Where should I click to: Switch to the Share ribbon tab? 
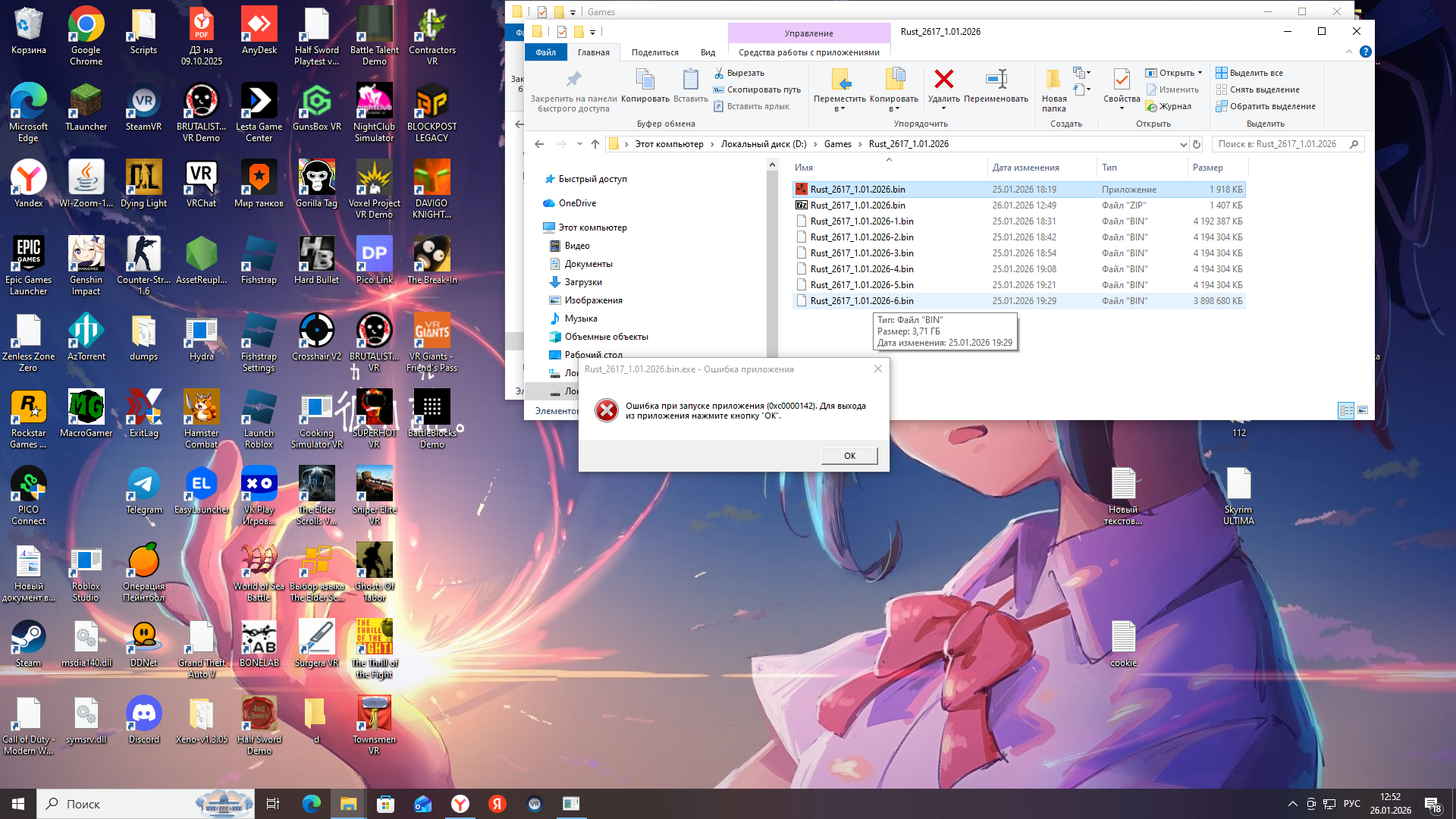click(x=654, y=52)
